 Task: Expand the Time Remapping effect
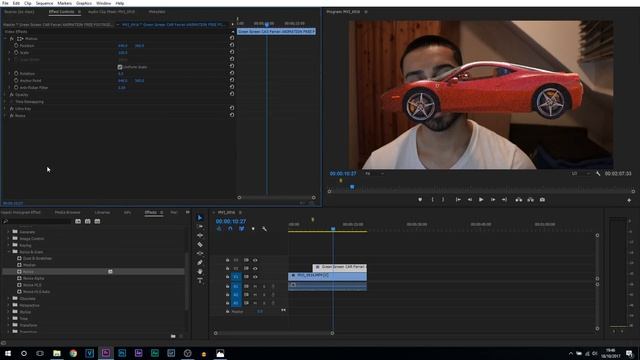tap(5, 102)
